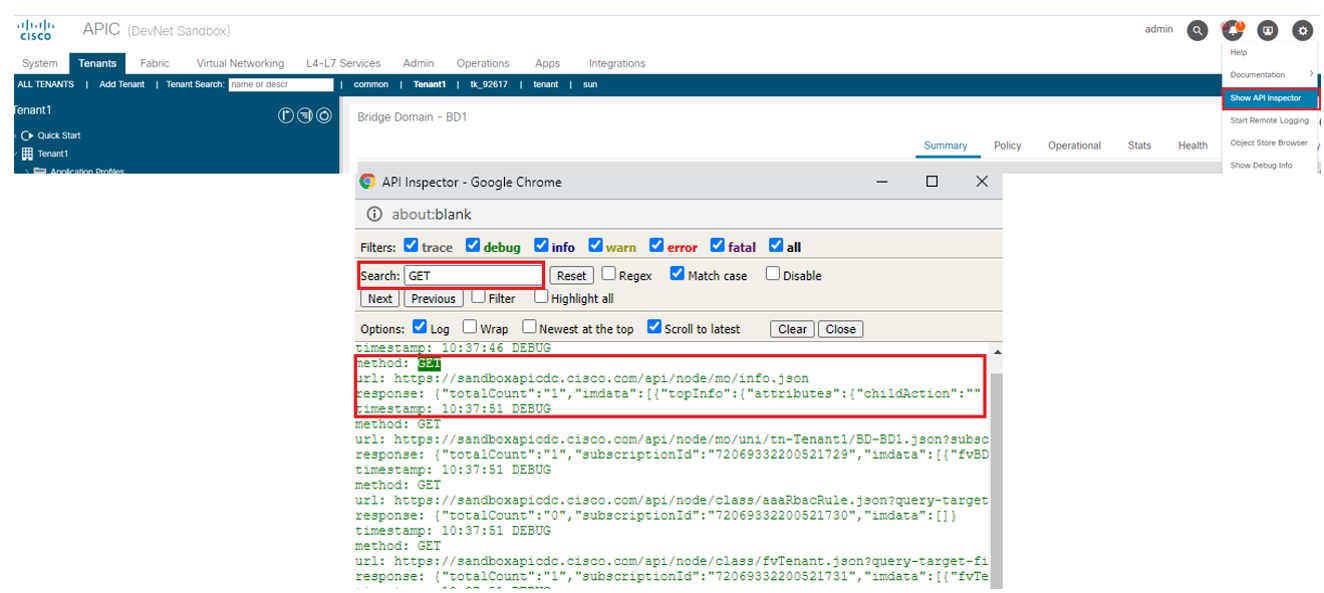
Task: Select Object Store Browser menu item
Action: coord(1269,143)
